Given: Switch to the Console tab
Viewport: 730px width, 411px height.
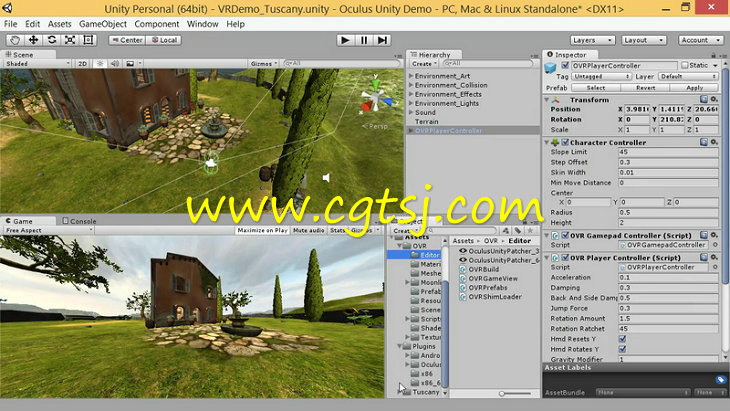Looking at the screenshot, I should click(x=80, y=221).
